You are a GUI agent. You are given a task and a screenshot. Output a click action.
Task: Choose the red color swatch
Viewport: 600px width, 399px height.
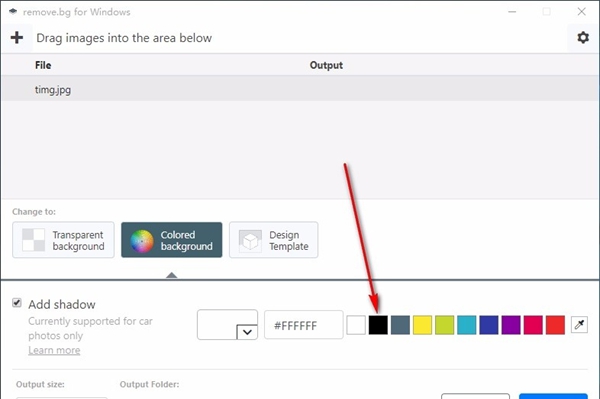click(x=555, y=325)
